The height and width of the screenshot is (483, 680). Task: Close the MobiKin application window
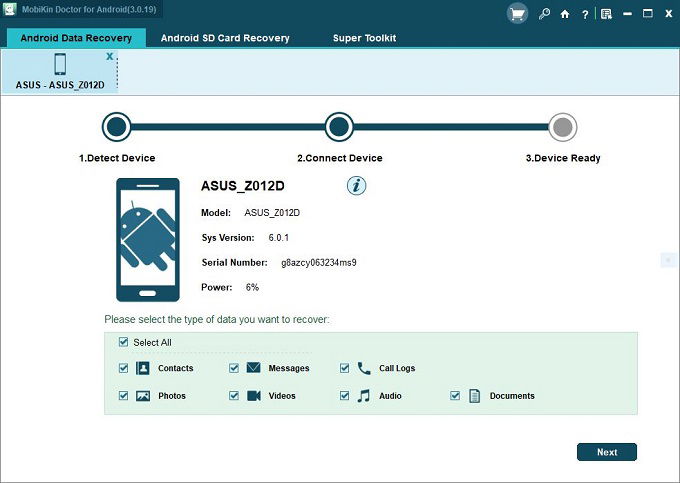click(x=669, y=14)
